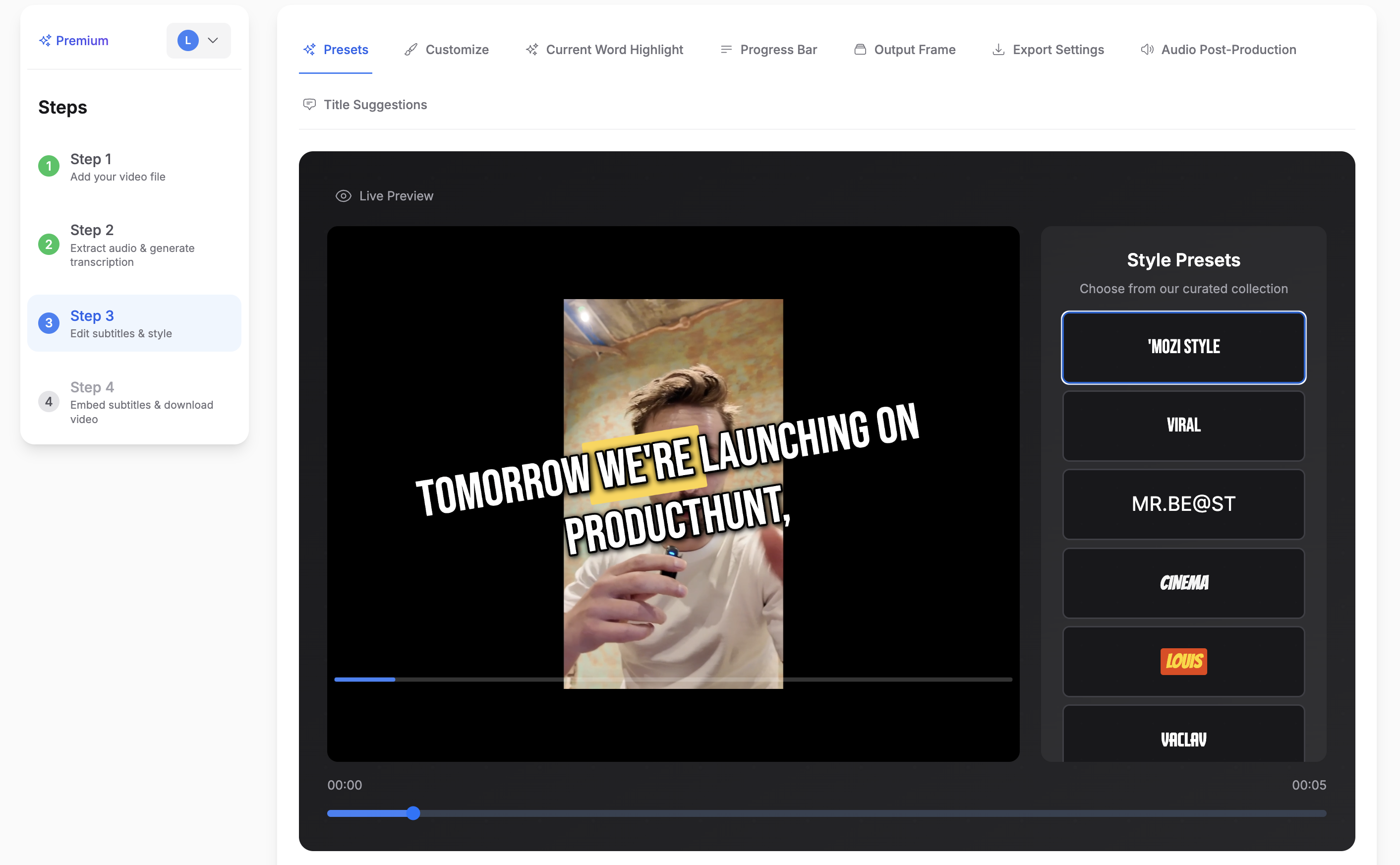Open Step 4 Embed subtitles & download video

(134, 402)
